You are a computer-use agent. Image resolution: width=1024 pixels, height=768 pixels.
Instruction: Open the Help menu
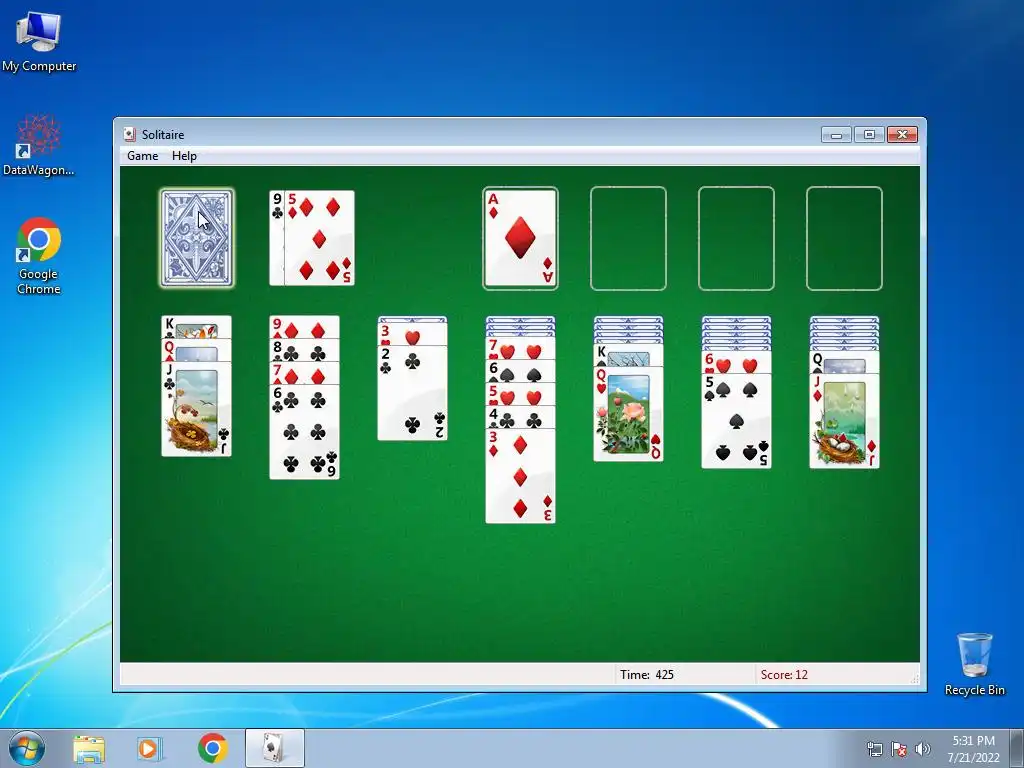click(184, 156)
